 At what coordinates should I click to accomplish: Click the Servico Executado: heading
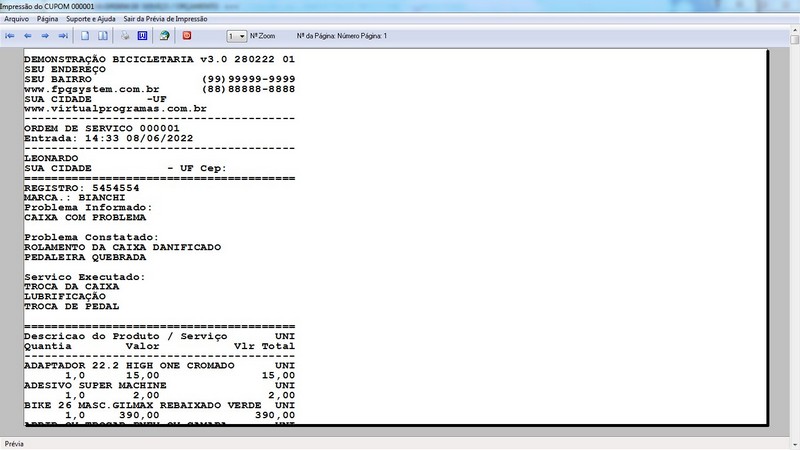pyautogui.click(x=85, y=277)
